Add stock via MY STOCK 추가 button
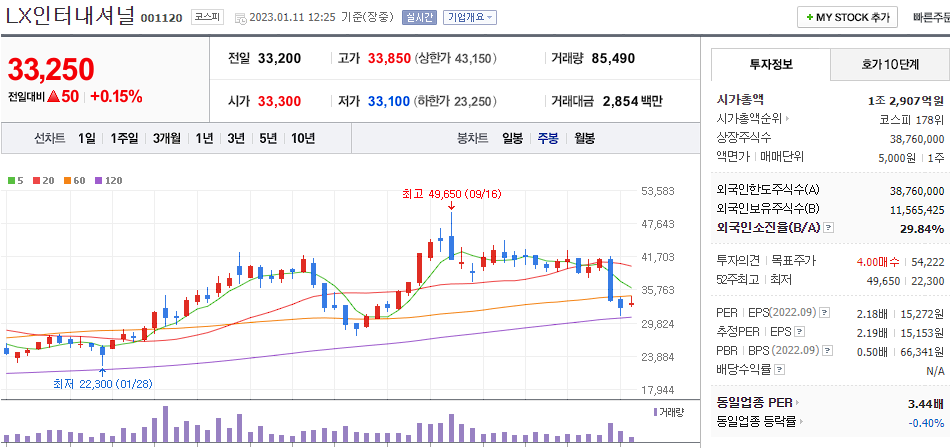Image resolution: width=950 pixels, height=448 pixels. tap(847, 18)
